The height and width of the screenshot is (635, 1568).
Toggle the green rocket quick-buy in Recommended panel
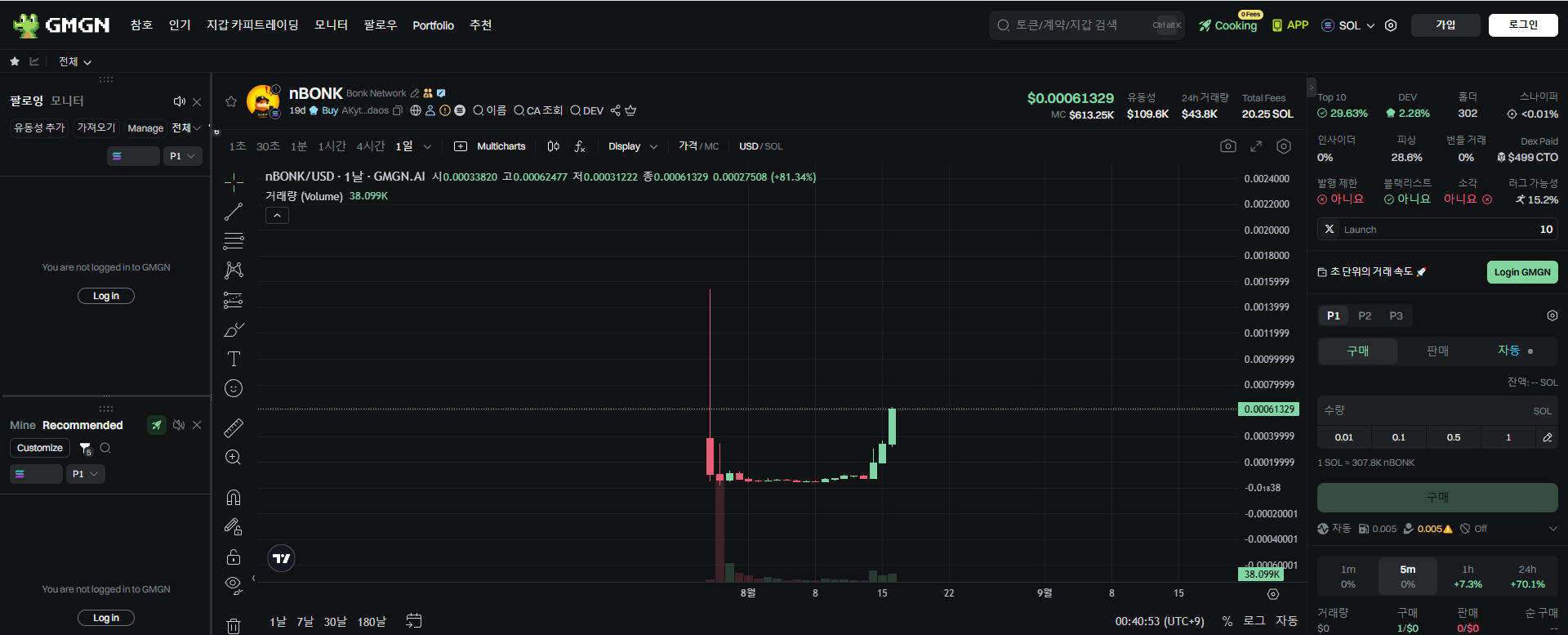click(157, 425)
